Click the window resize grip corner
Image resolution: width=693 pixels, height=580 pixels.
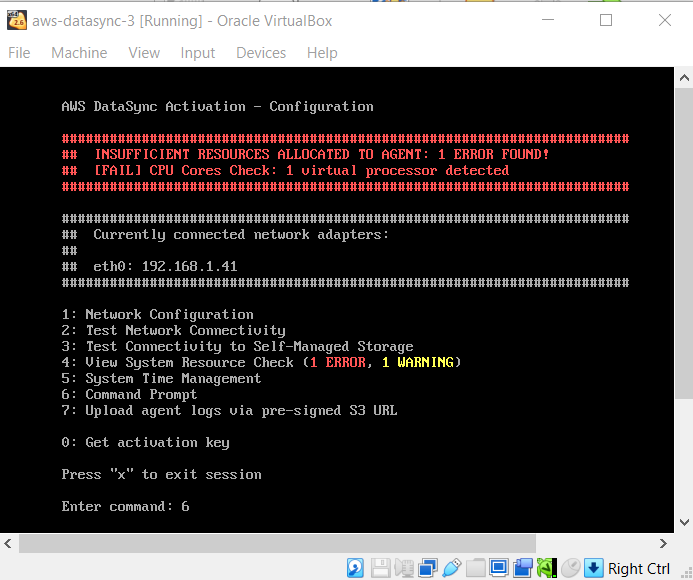pos(687,573)
